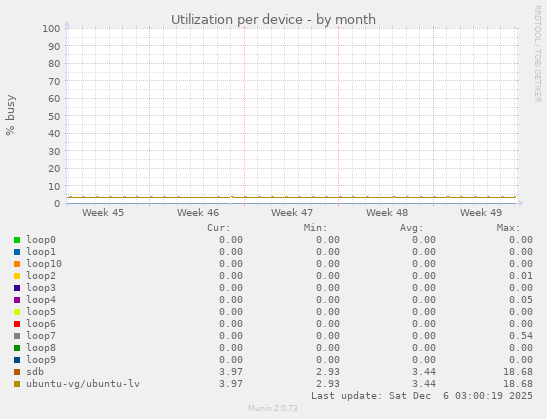Select the sdb legend label
Screen dimensions: 547x419
[x=35, y=372]
